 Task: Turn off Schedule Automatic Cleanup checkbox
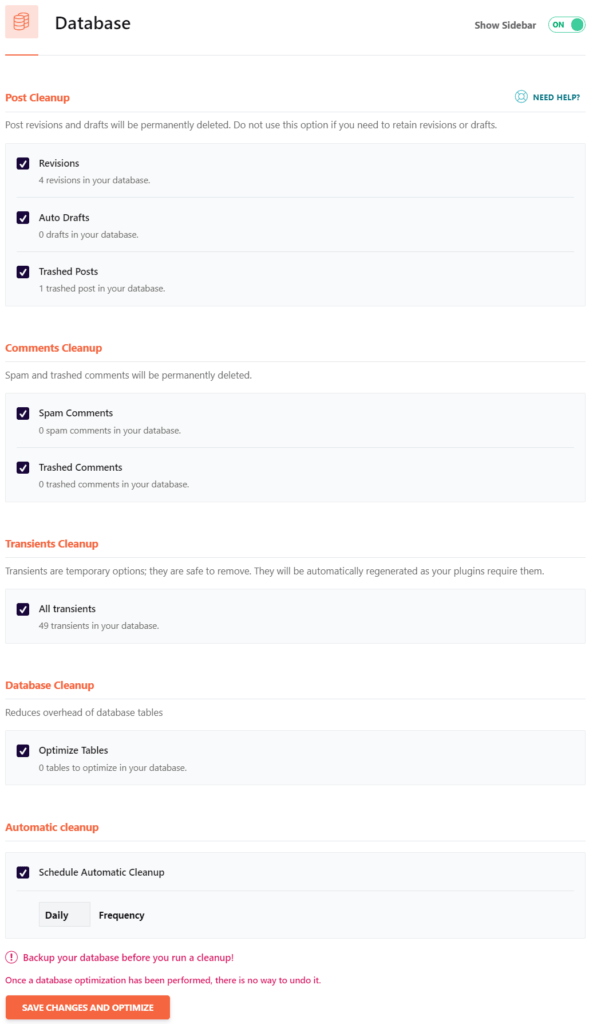coord(23,872)
